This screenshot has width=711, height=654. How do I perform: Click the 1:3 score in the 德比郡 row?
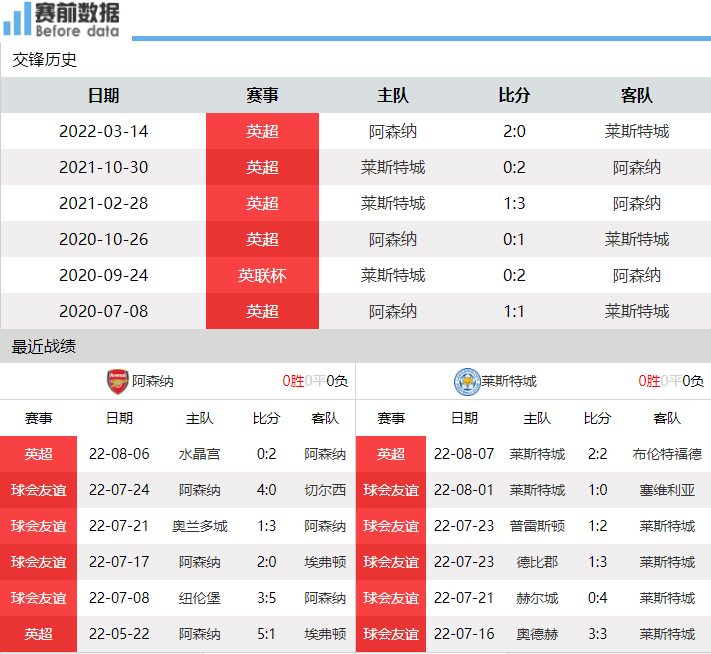click(597, 562)
